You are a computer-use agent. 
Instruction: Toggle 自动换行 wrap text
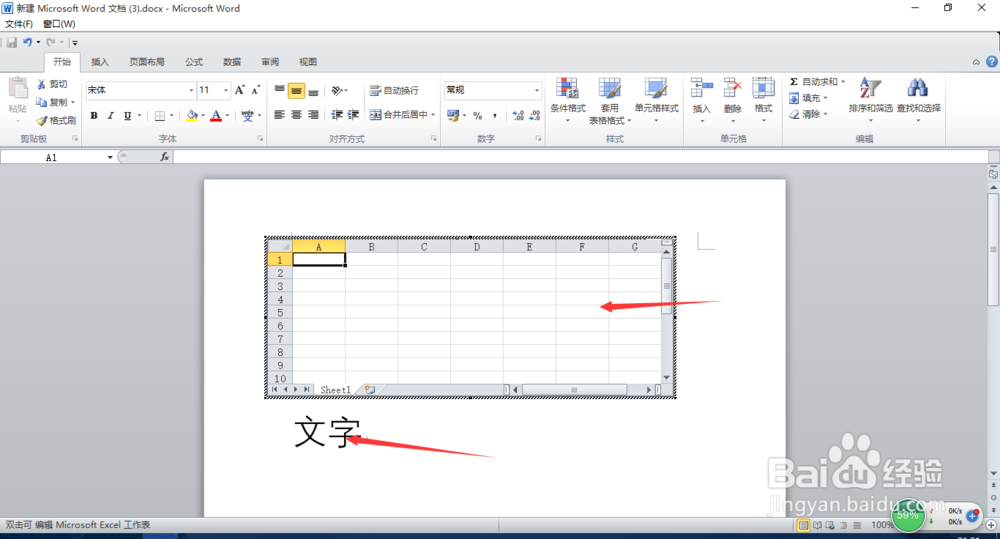[394, 91]
